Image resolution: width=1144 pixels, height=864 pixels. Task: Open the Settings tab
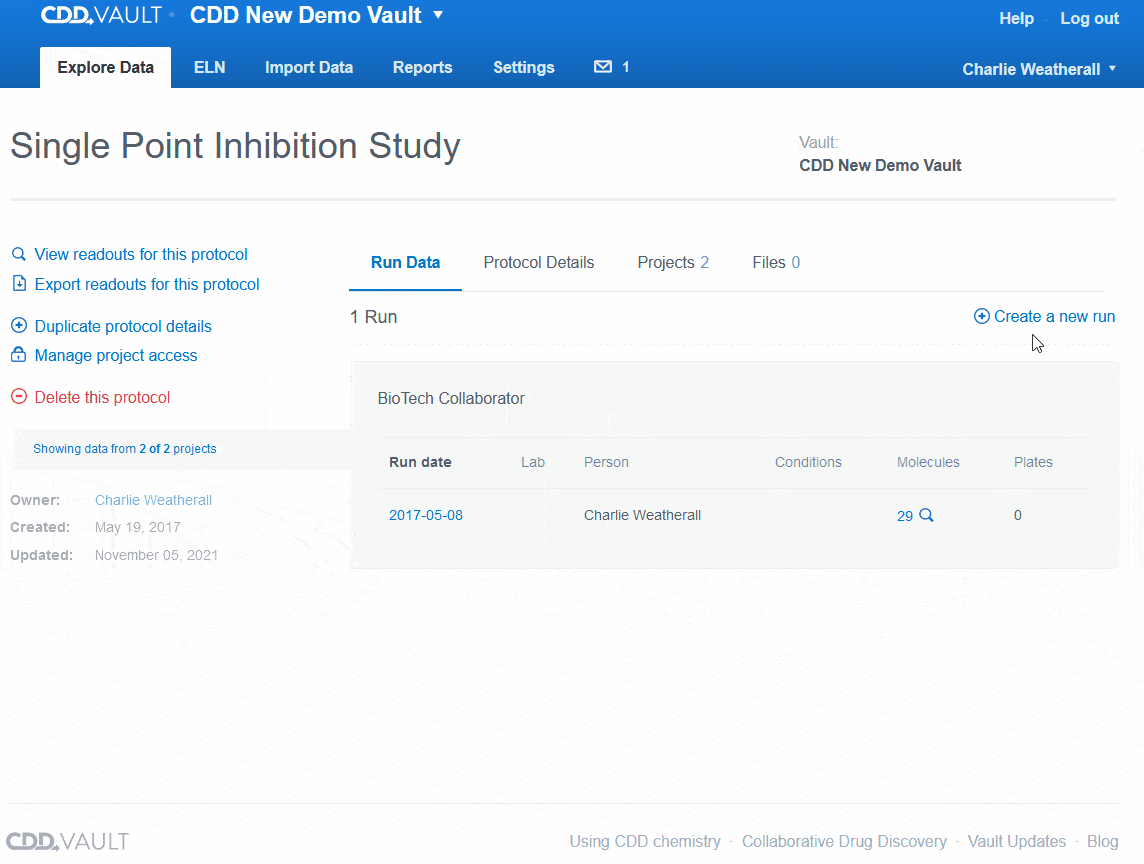pyautogui.click(x=524, y=67)
